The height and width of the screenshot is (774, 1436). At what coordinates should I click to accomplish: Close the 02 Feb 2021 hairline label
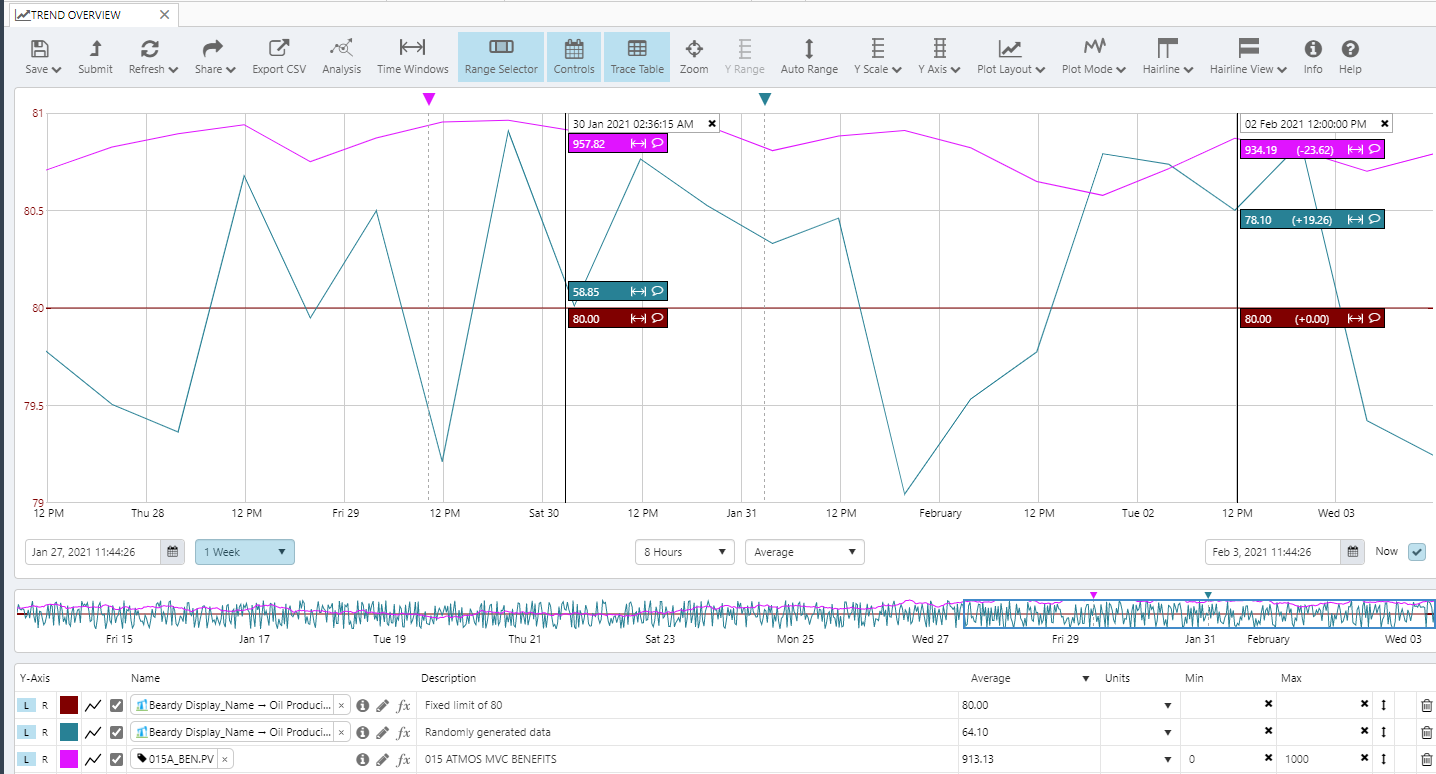click(x=1384, y=124)
